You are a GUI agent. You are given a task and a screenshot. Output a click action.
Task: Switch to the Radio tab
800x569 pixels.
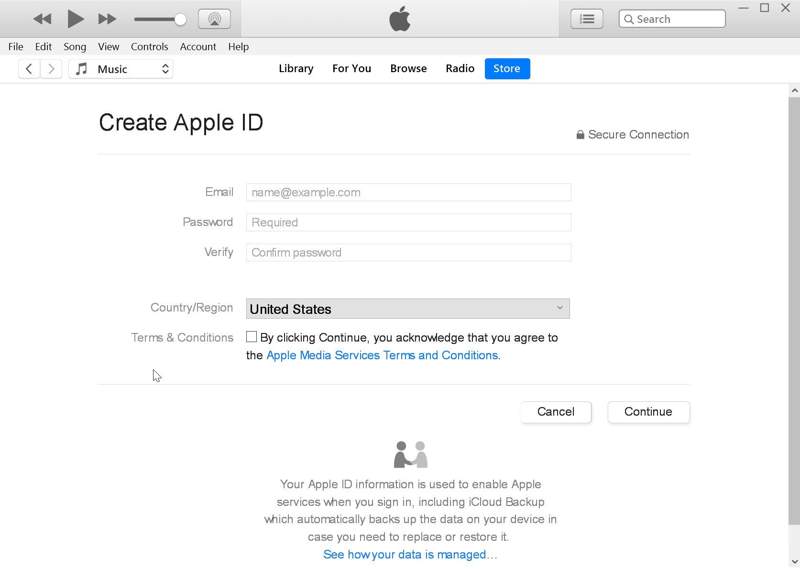click(460, 68)
